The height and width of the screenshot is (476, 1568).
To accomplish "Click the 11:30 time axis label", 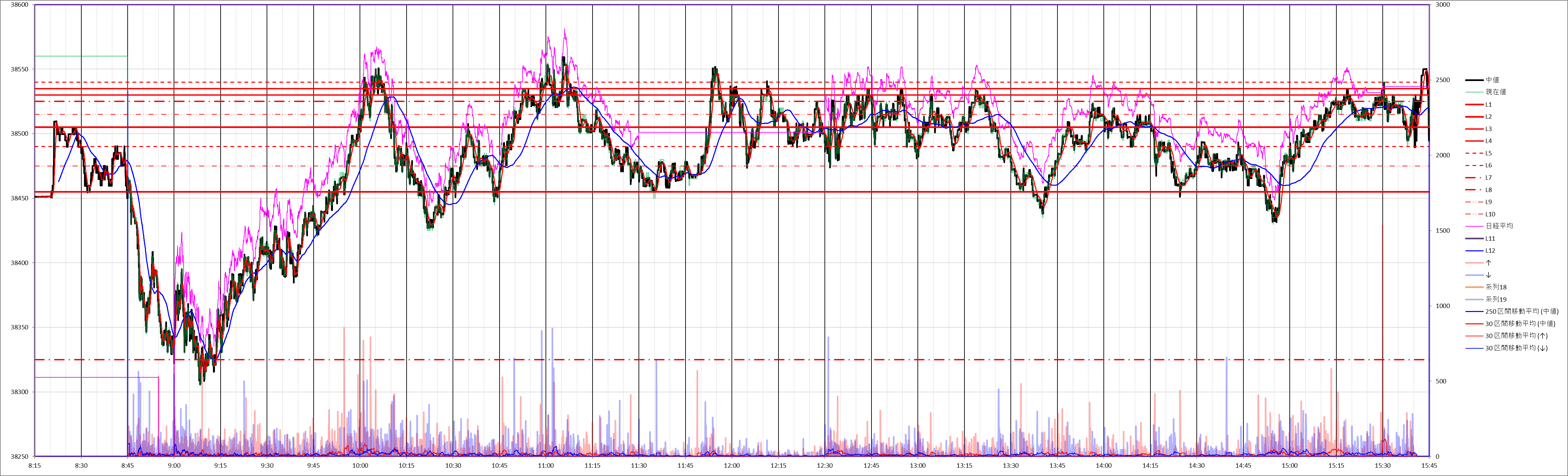I will (x=639, y=466).
